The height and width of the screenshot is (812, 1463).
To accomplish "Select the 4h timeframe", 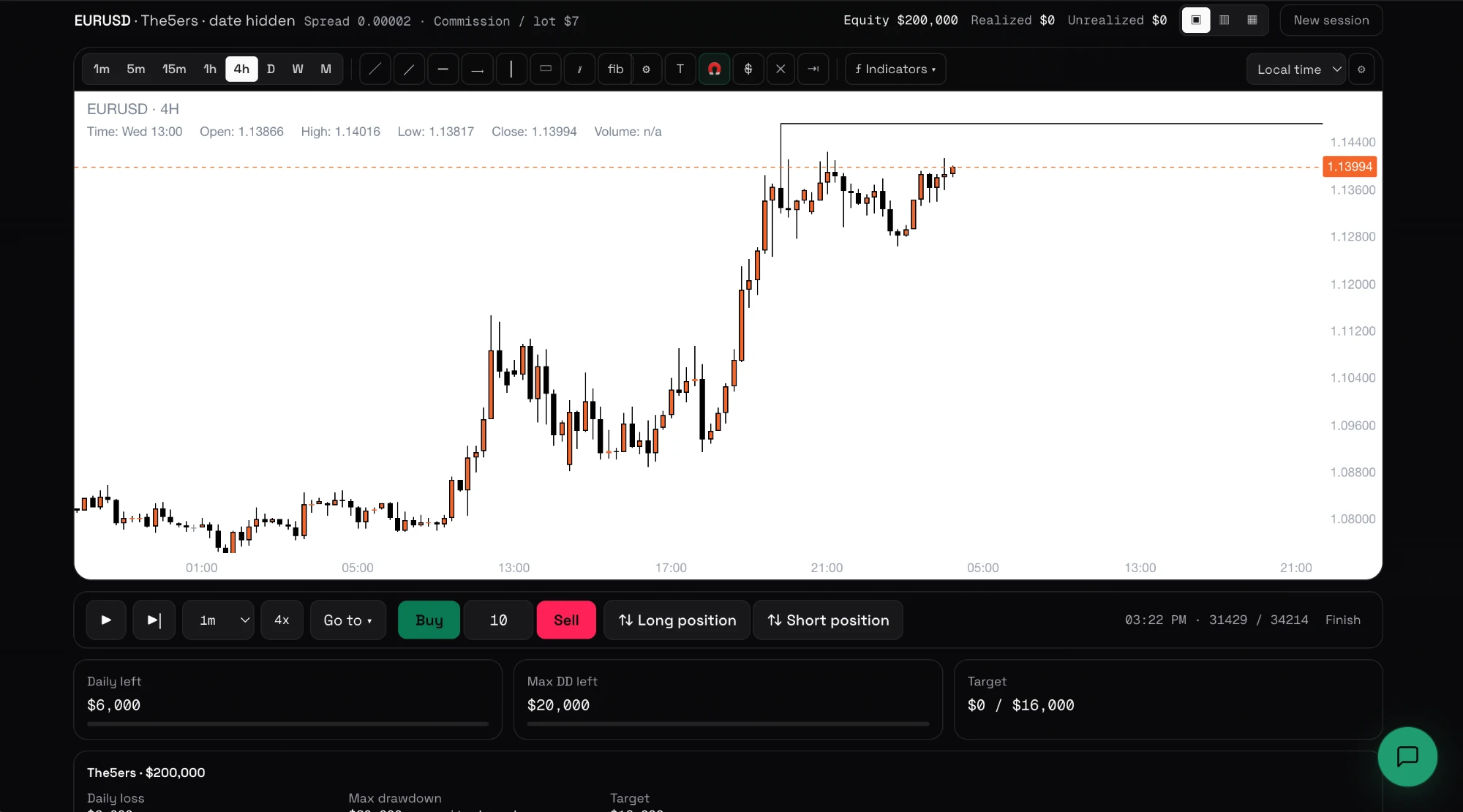I will [241, 69].
